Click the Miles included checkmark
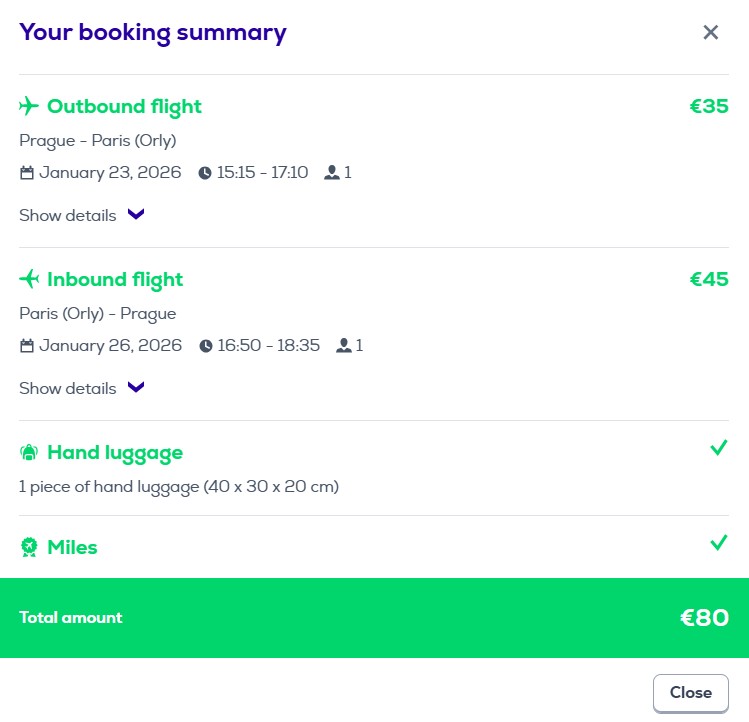The width and height of the screenshot is (749, 722). coord(718,543)
